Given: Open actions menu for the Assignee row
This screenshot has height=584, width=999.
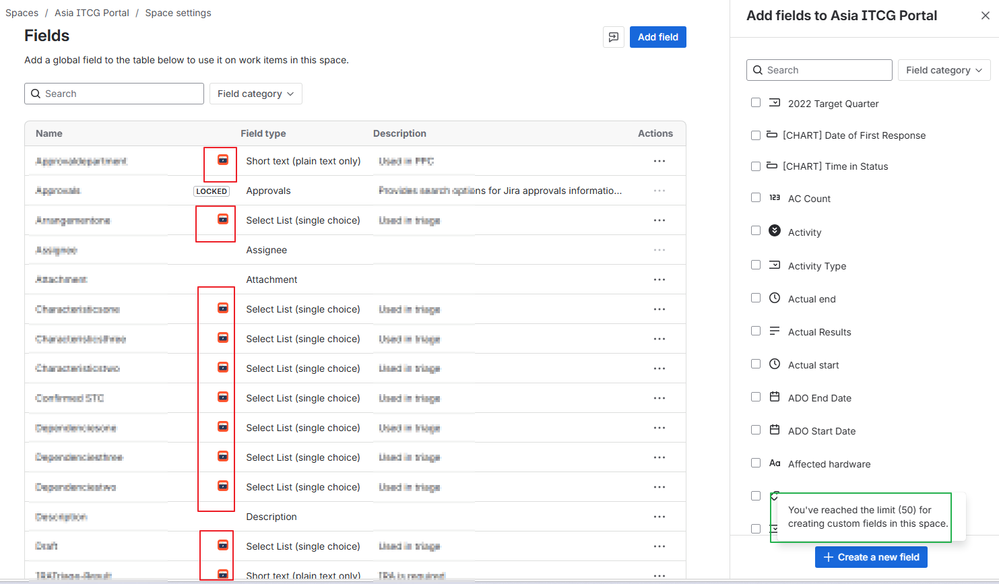Looking at the screenshot, I should click(659, 250).
